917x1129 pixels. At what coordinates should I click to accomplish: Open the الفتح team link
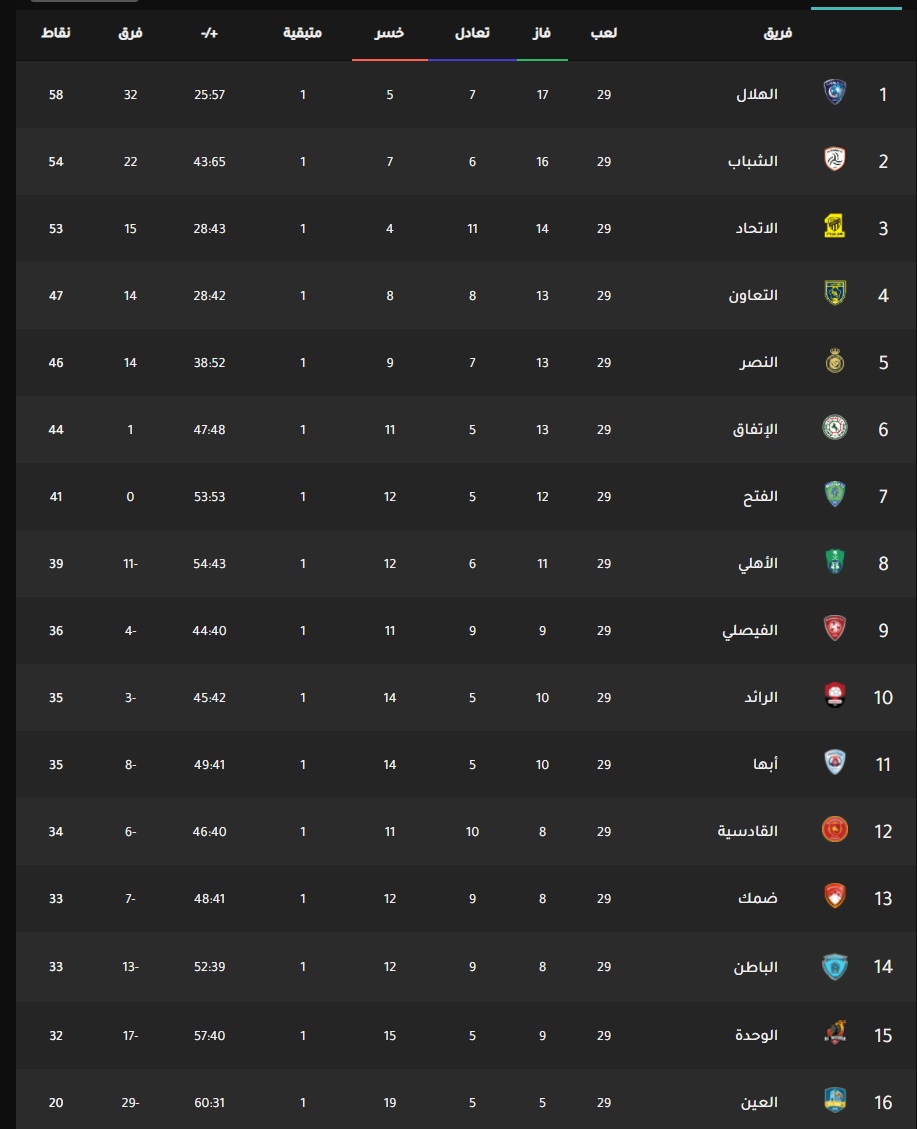coord(760,497)
